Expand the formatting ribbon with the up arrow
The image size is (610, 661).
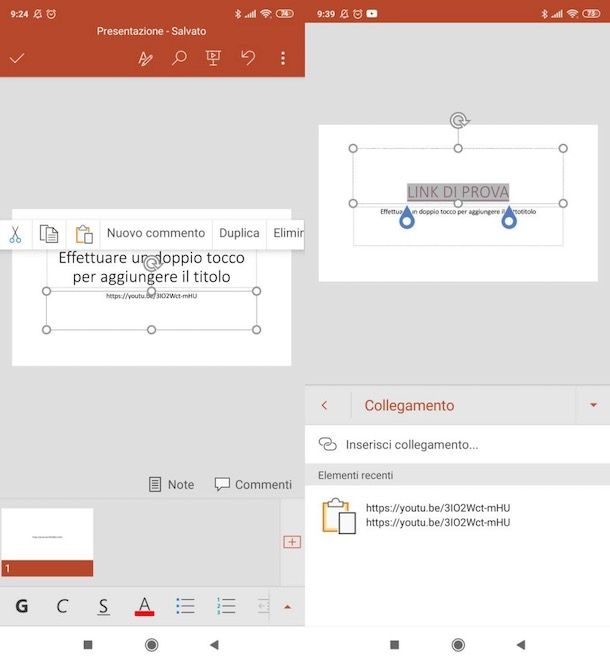pyautogui.click(x=288, y=607)
